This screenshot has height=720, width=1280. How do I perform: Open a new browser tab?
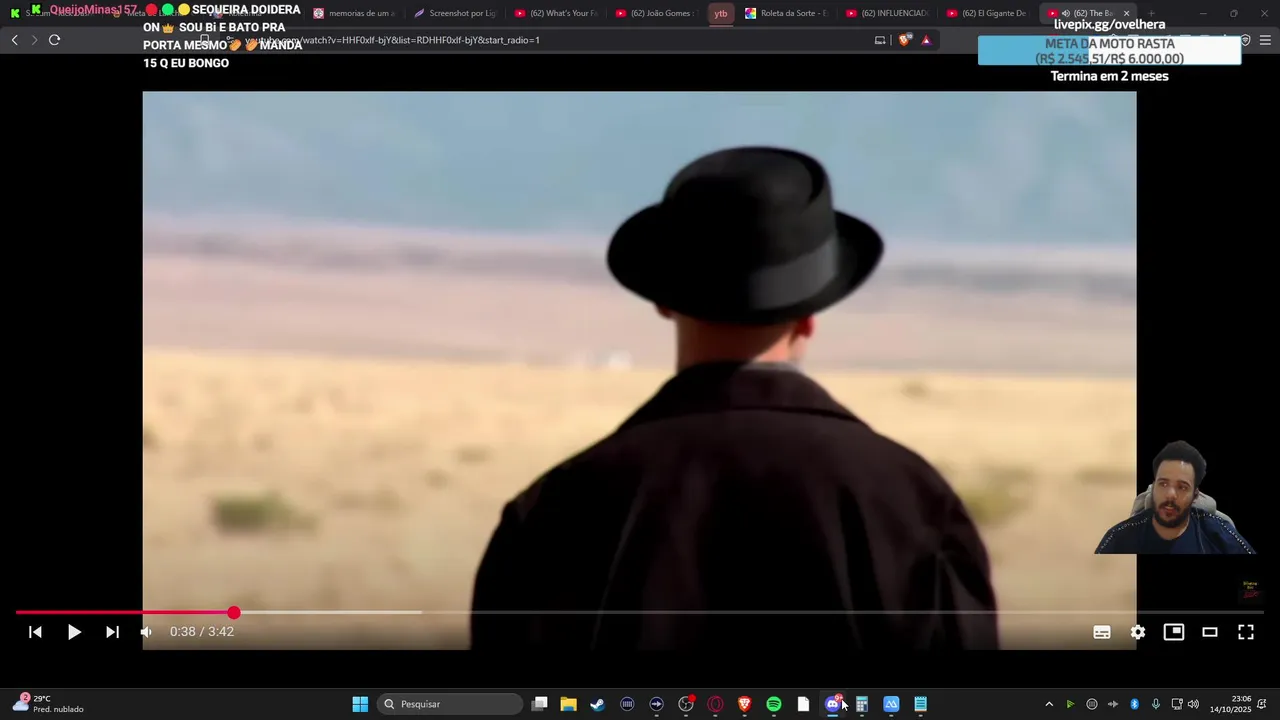[x=1152, y=13]
